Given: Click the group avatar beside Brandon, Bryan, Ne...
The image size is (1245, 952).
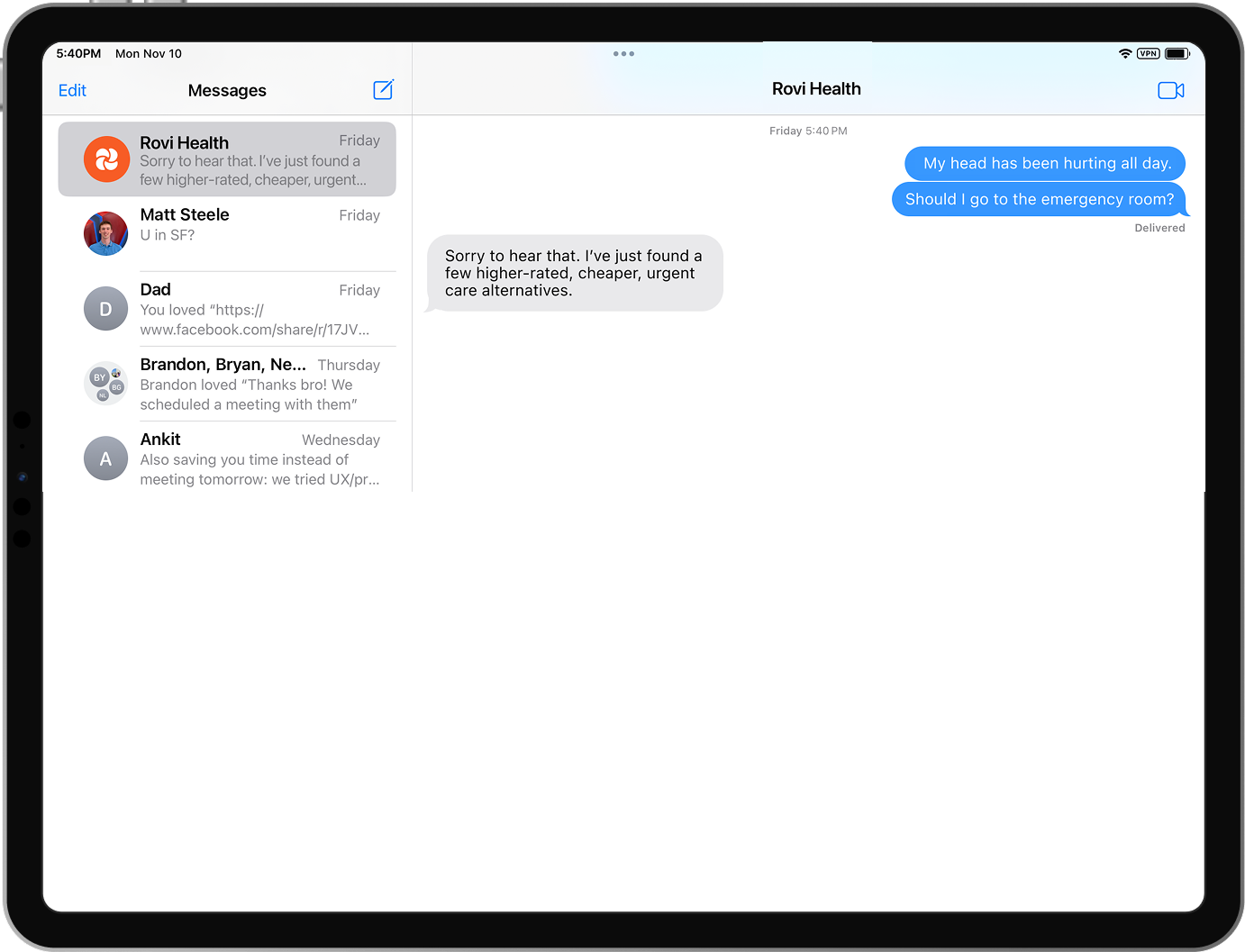Looking at the screenshot, I should [105, 383].
